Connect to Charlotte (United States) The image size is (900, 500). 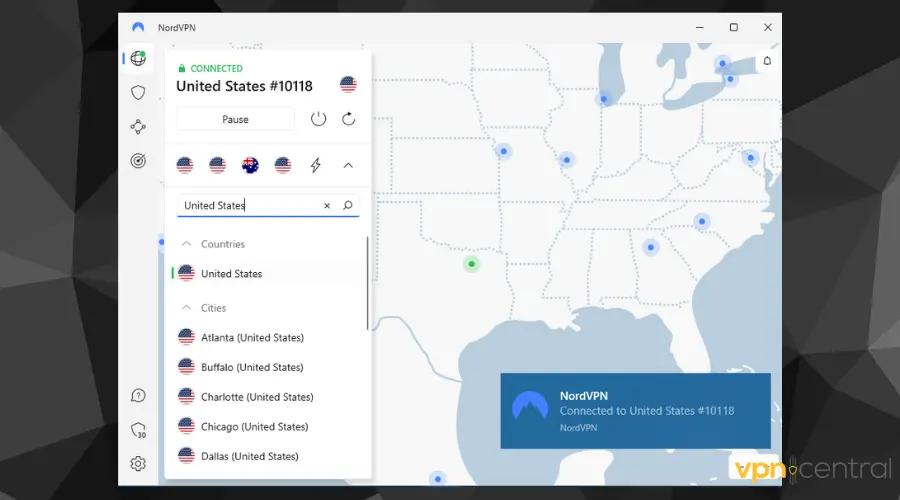click(269, 397)
